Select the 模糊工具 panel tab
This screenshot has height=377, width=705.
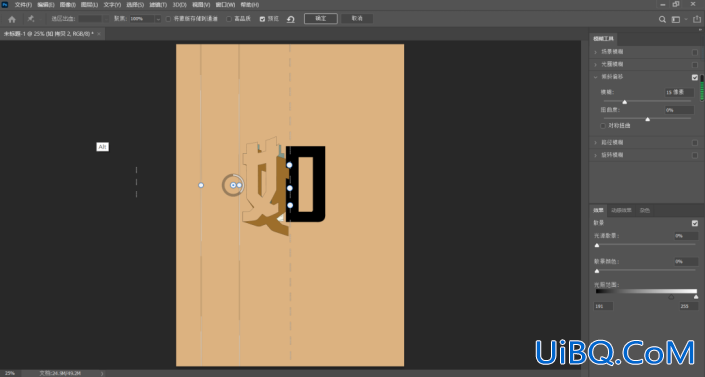click(603, 39)
